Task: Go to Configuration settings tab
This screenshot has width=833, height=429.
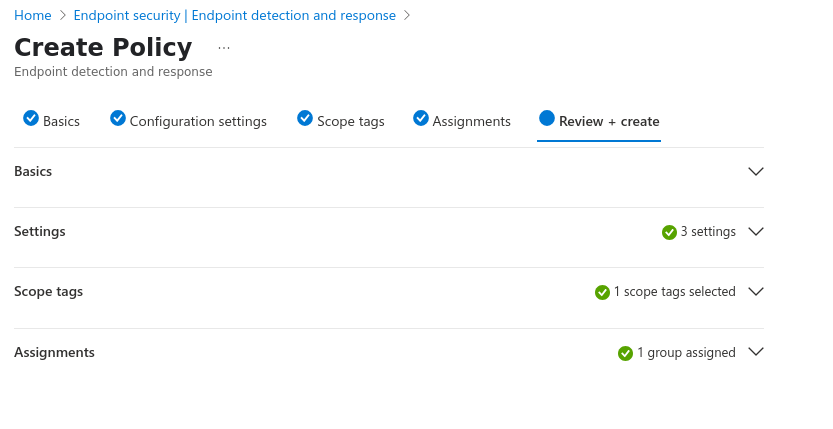Action: [x=198, y=121]
